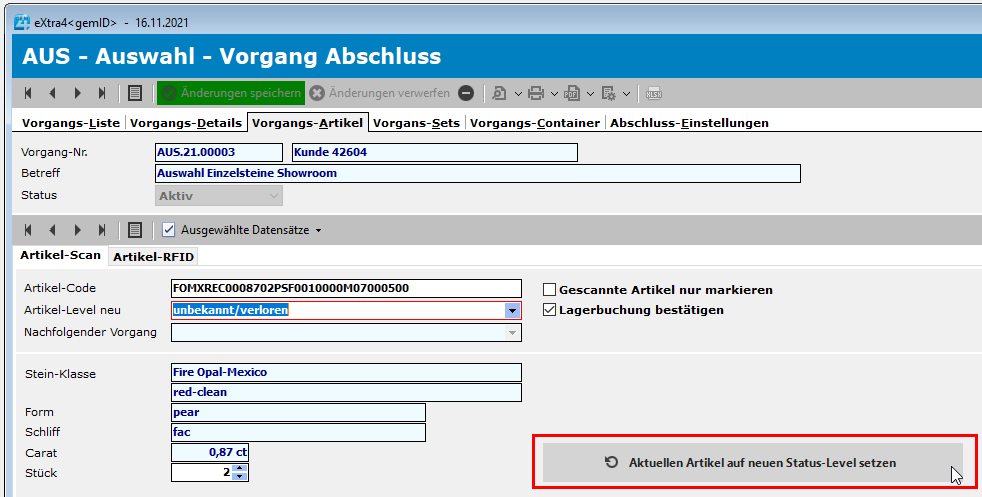Open Ausgewählte Datensätze dropdown arrow

pos(318,231)
